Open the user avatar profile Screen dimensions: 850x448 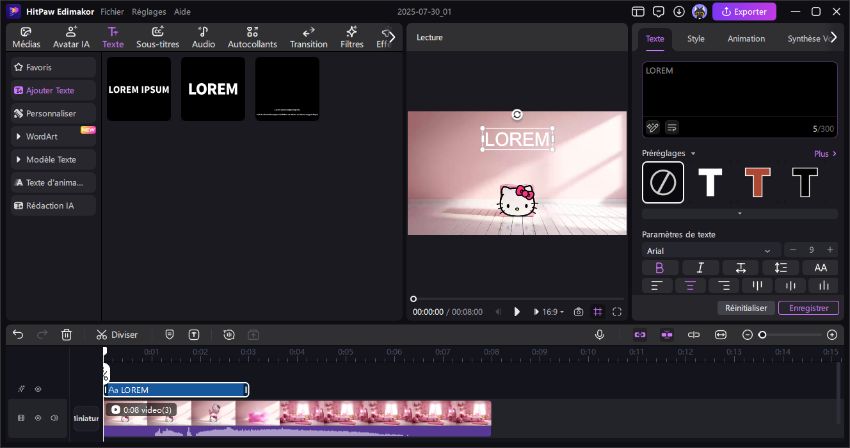pos(699,11)
